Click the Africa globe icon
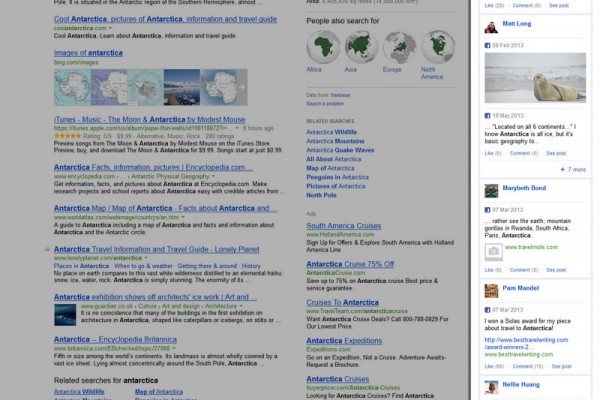Viewport: 600px width, 400px height. click(321, 46)
